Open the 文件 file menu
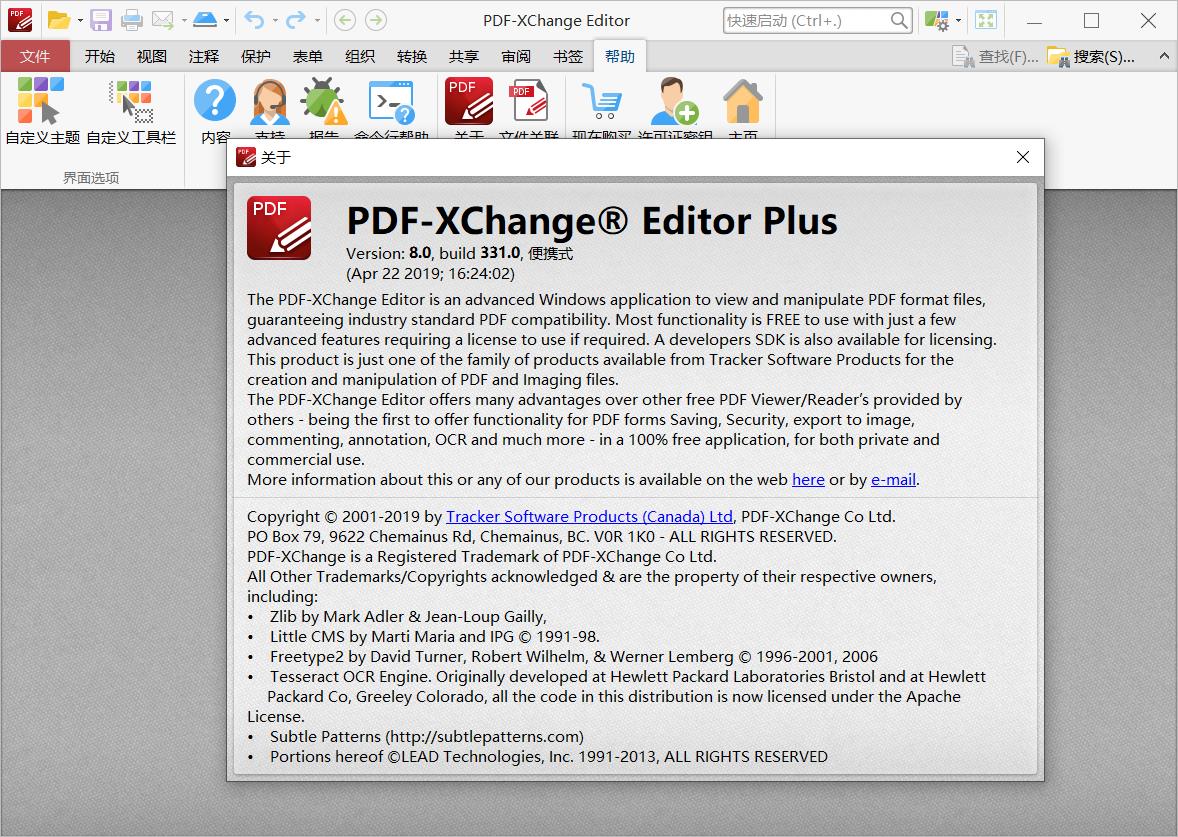This screenshot has height=837, width=1178. pyautogui.click(x=35, y=56)
